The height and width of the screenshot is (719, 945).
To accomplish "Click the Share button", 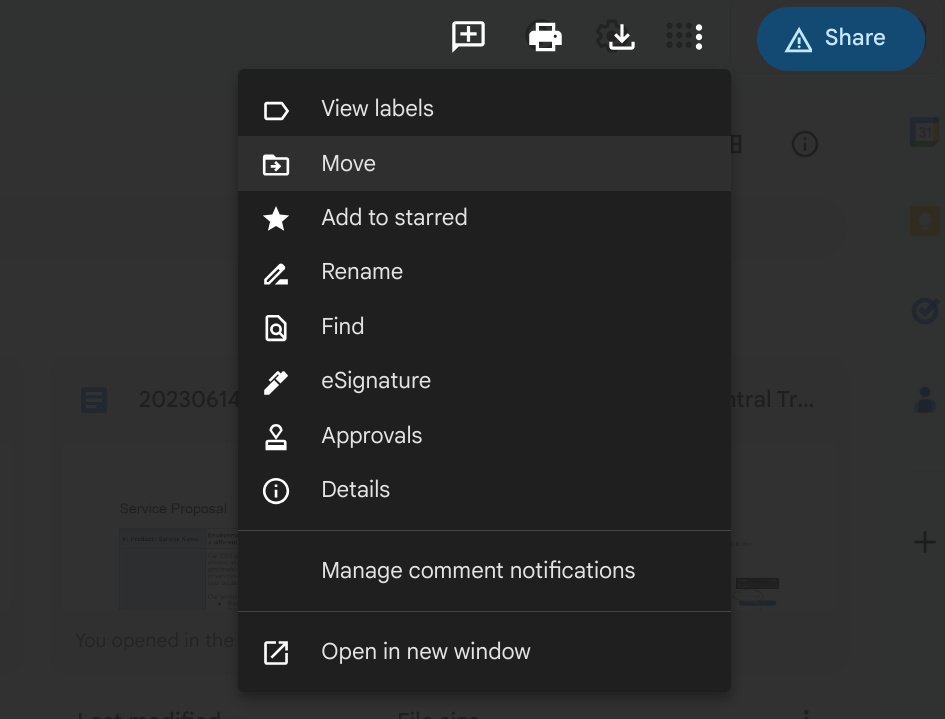I will [840, 39].
